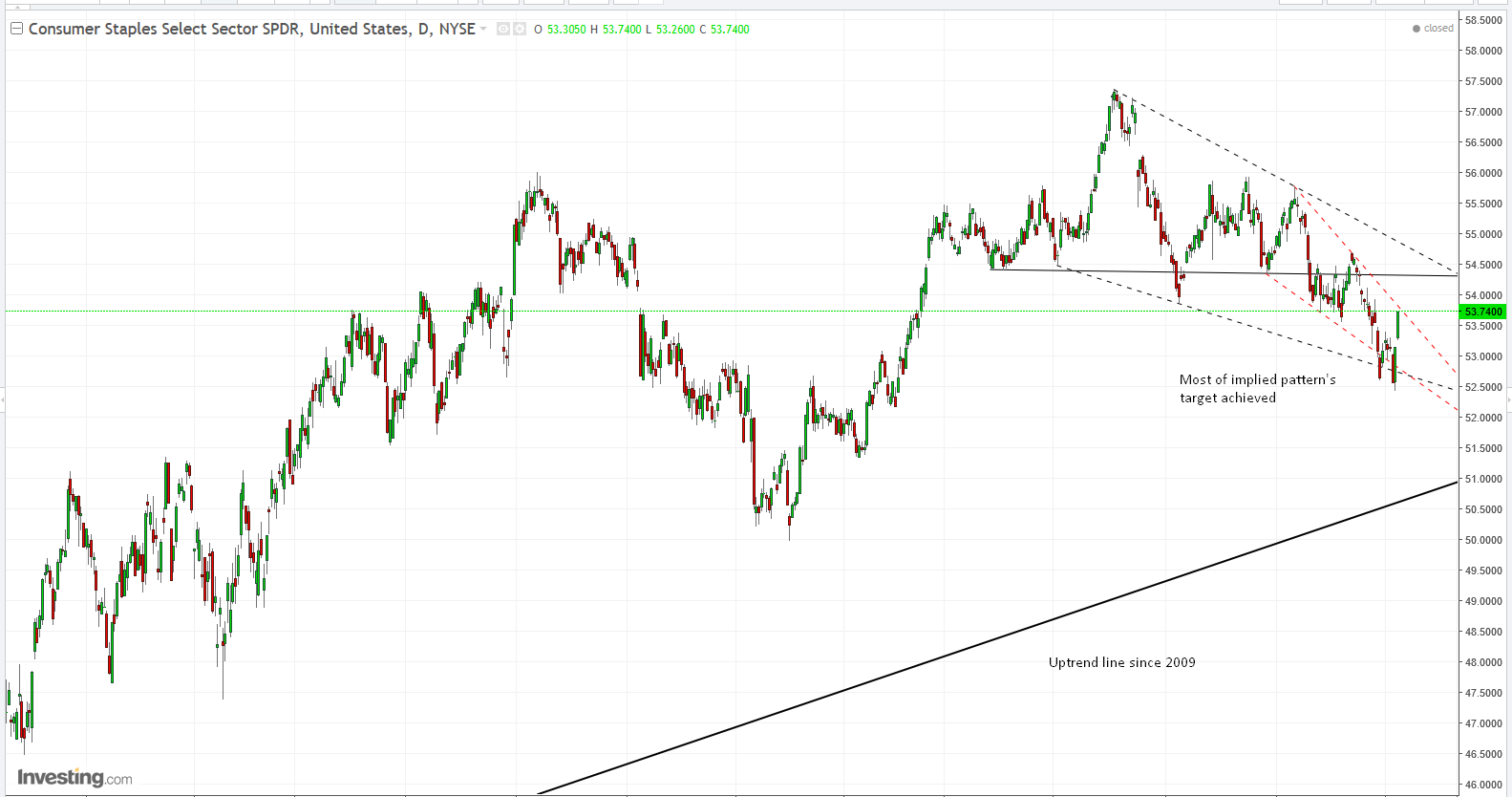The image size is (1512, 797).
Task: Click the market closed status indicator
Action: point(1433,28)
